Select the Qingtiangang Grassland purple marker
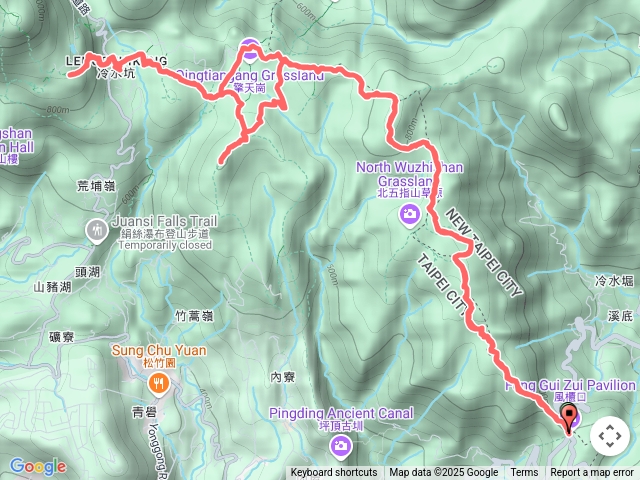This screenshot has width=640, height=480. pos(250,50)
